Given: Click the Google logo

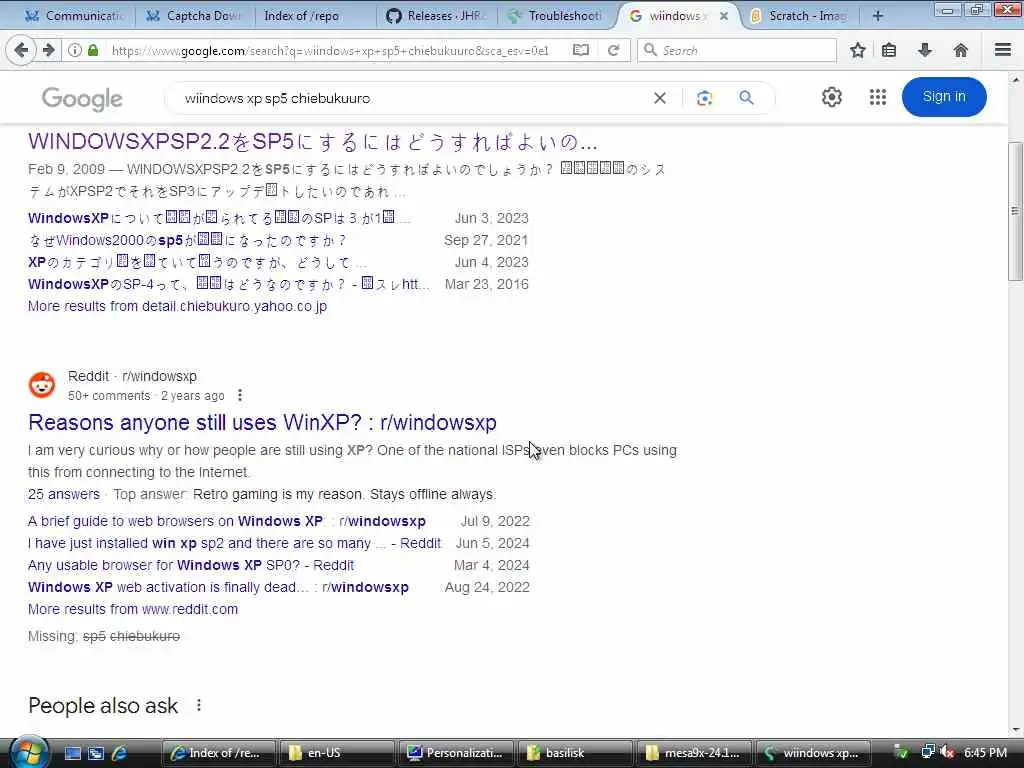Looking at the screenshot, I should (82, 99).
